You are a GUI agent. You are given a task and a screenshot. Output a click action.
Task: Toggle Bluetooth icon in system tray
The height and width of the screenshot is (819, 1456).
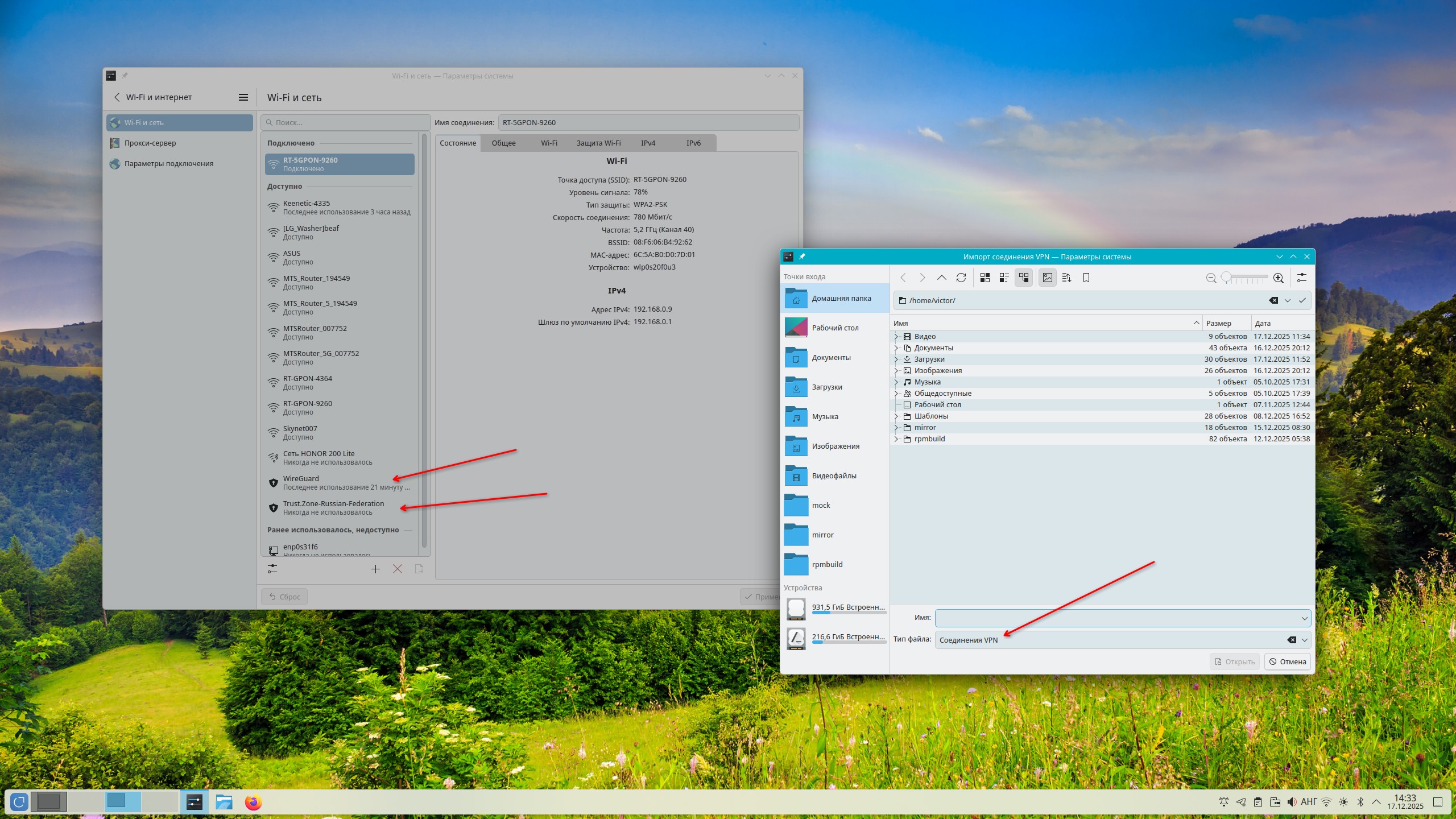pyautogui.click(x=1360, y=802)
